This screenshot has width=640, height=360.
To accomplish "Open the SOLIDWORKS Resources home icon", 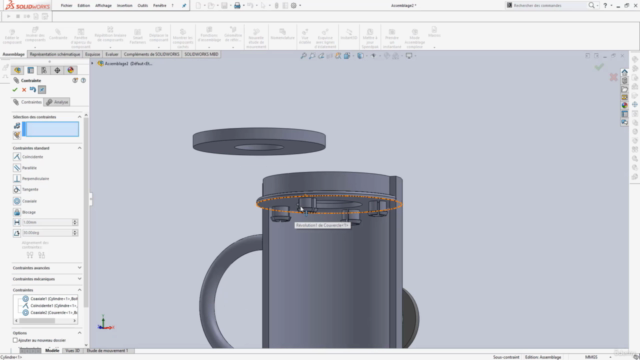I will [624, 72].
